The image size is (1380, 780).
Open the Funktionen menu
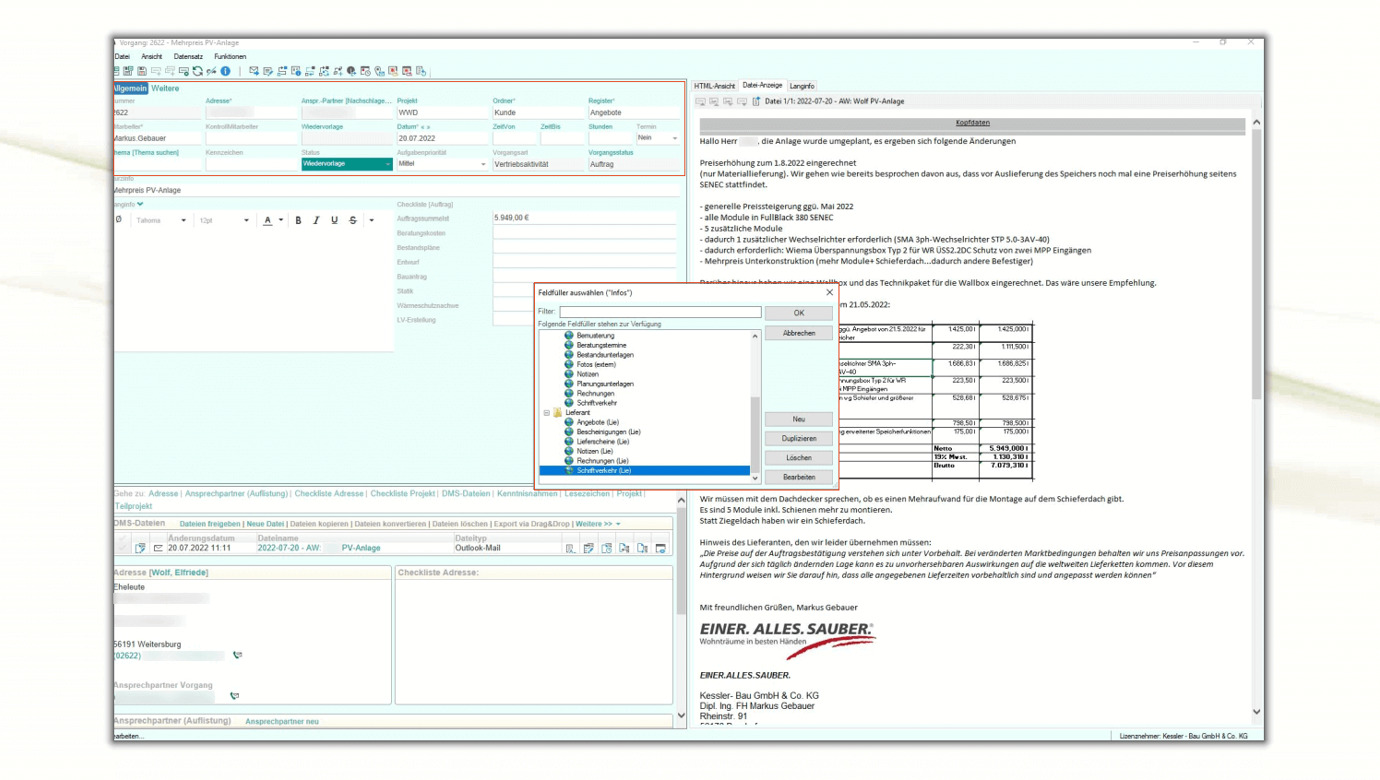(x=230, y=57)
